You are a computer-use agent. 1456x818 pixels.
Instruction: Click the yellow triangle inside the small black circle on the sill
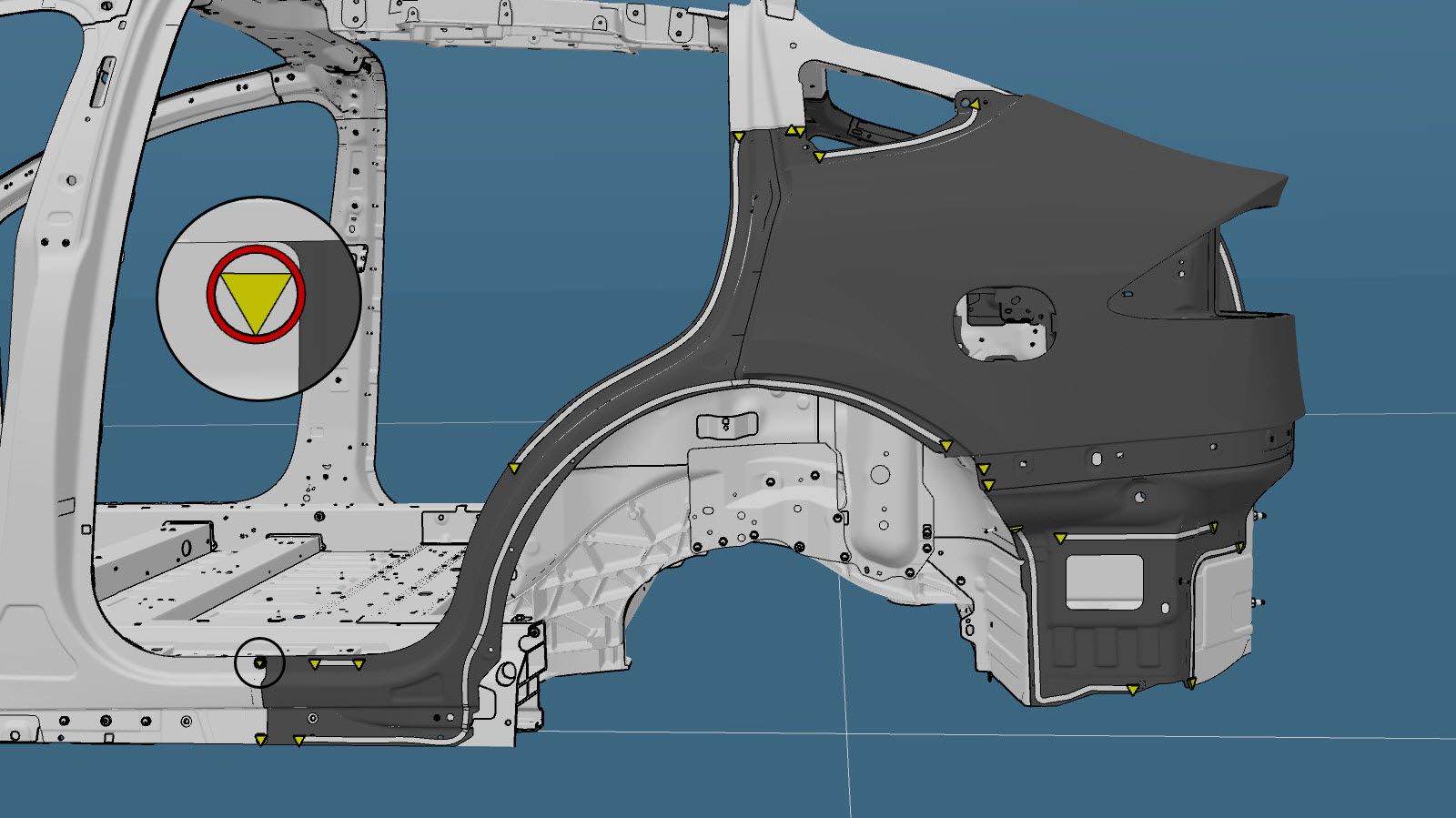[259, 663]
